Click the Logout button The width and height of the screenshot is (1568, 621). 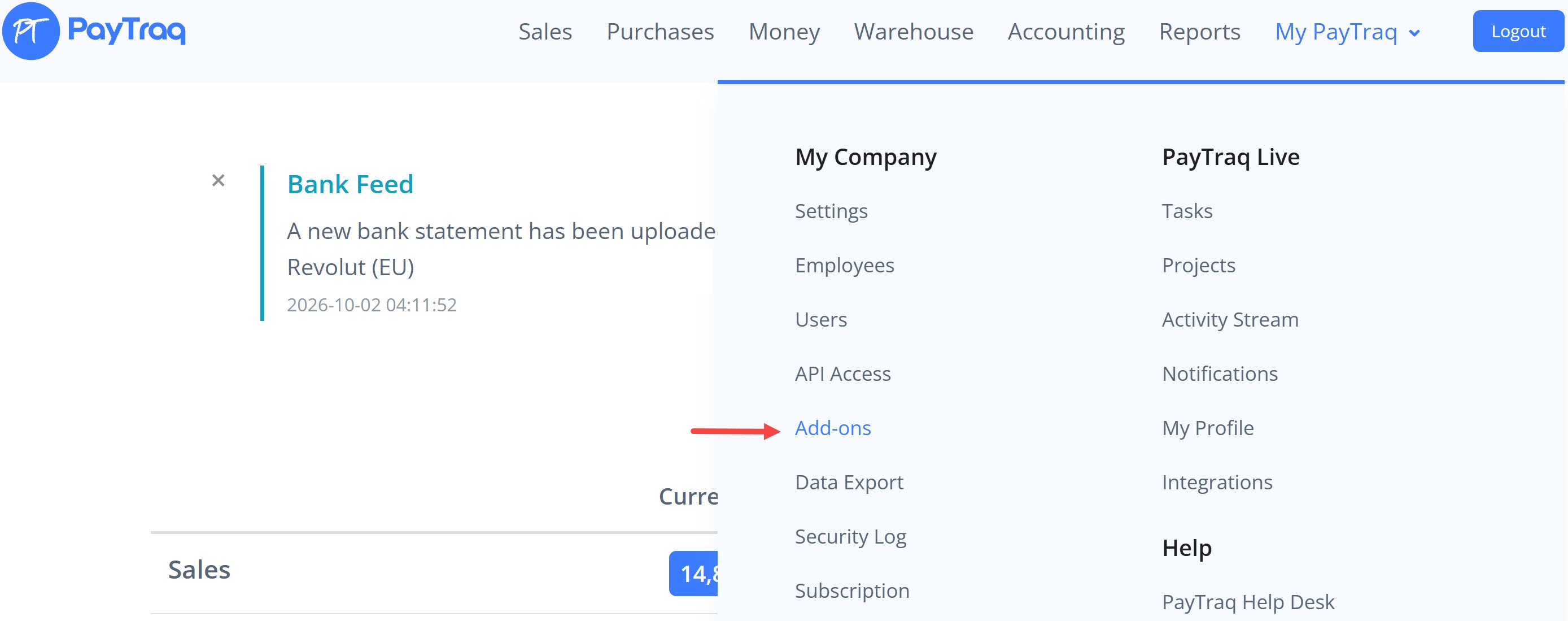pyautogui.click(x=1518, y=31)
